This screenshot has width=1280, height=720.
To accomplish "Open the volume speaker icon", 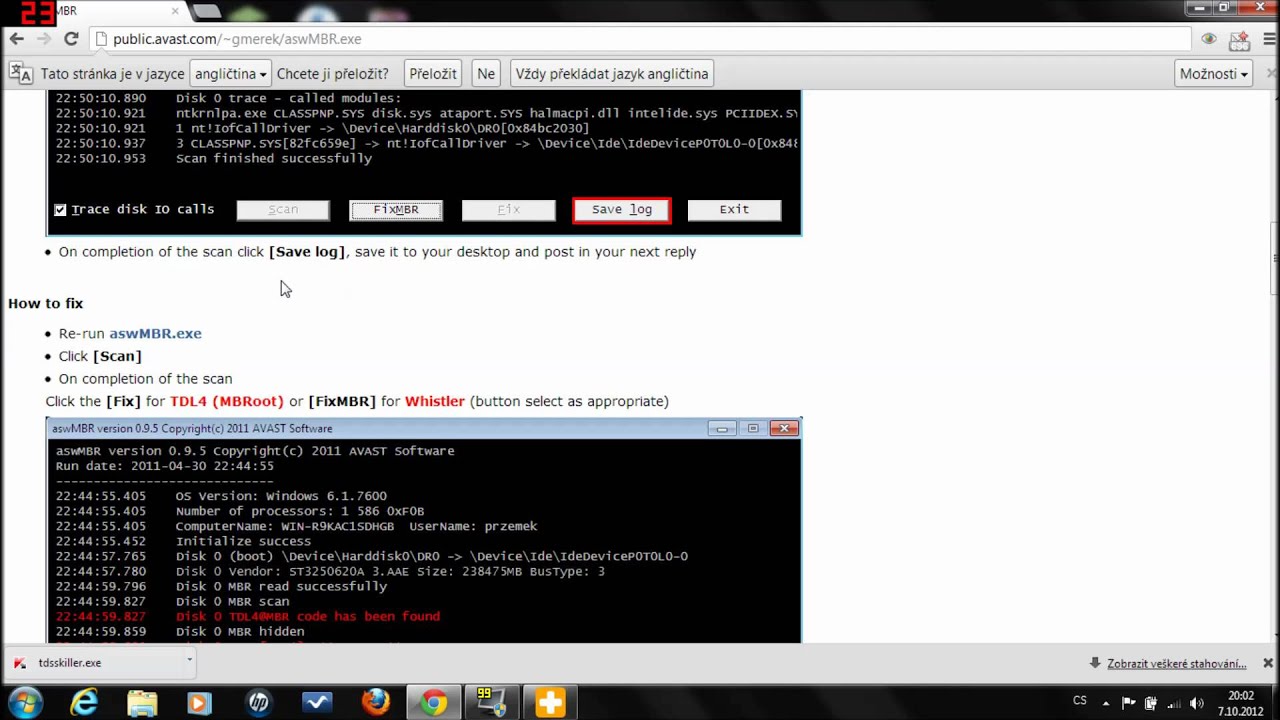I will 1197,703.
